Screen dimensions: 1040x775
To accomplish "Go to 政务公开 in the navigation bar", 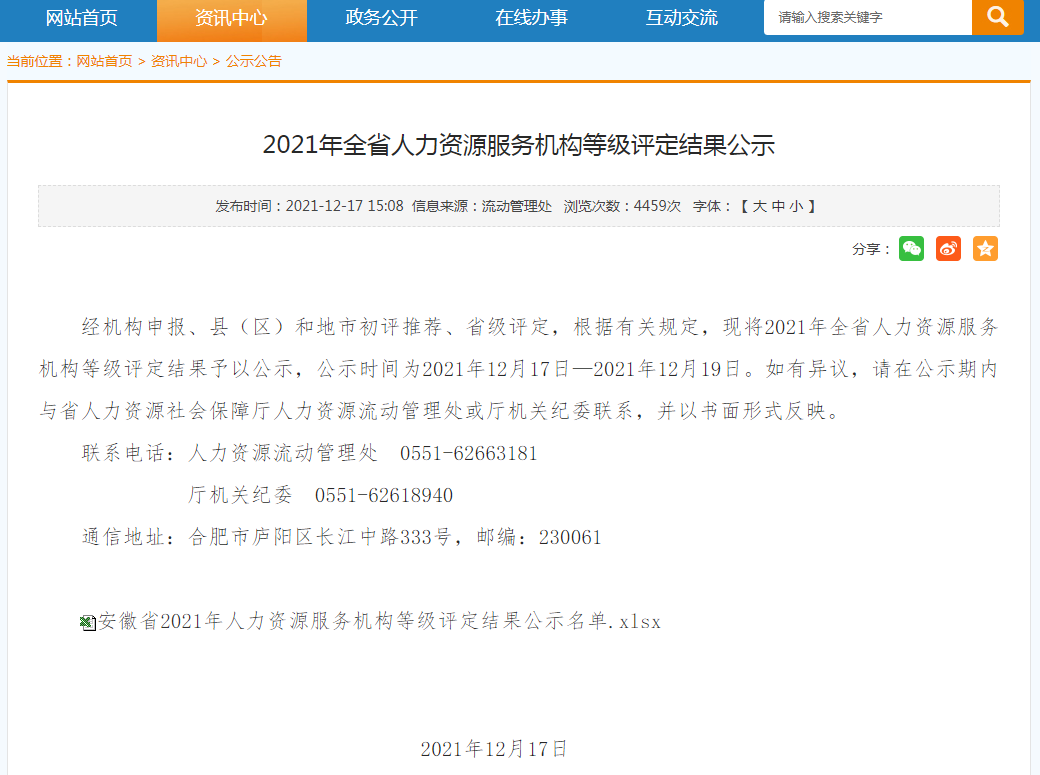I will 381,18.
